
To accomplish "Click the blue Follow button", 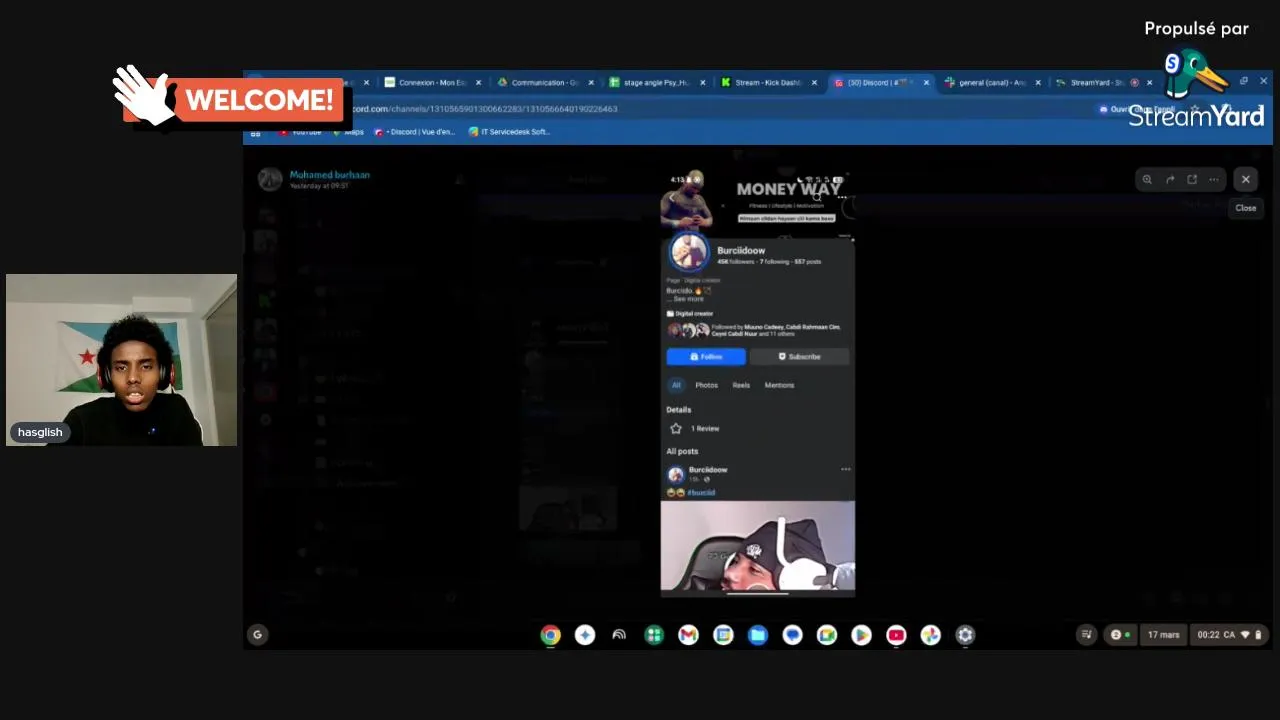I will (x=706, y=357).
